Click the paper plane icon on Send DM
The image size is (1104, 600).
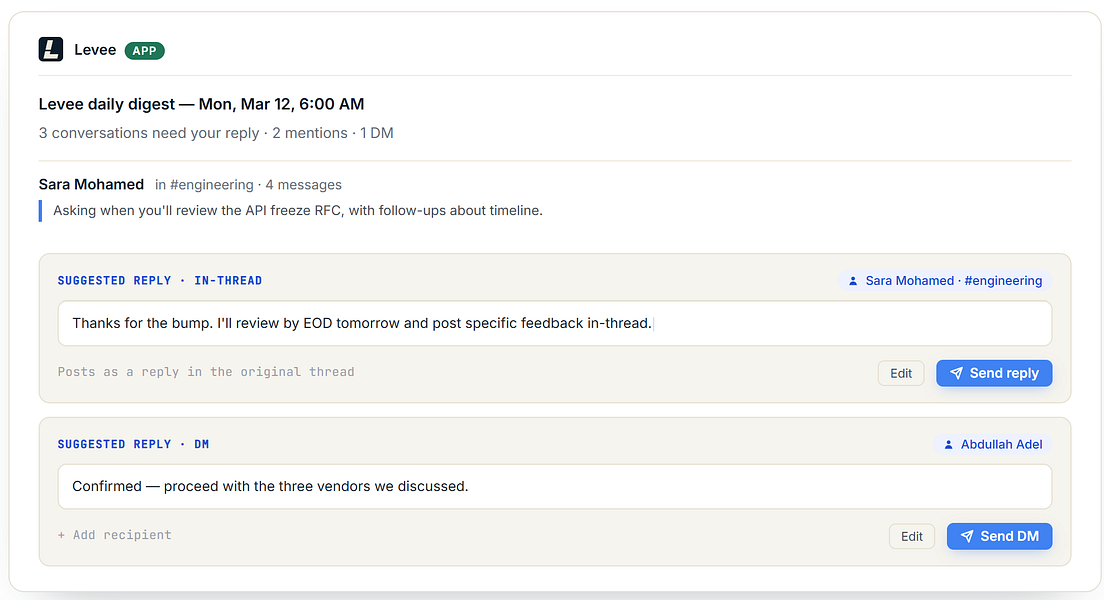click(967, 537)
